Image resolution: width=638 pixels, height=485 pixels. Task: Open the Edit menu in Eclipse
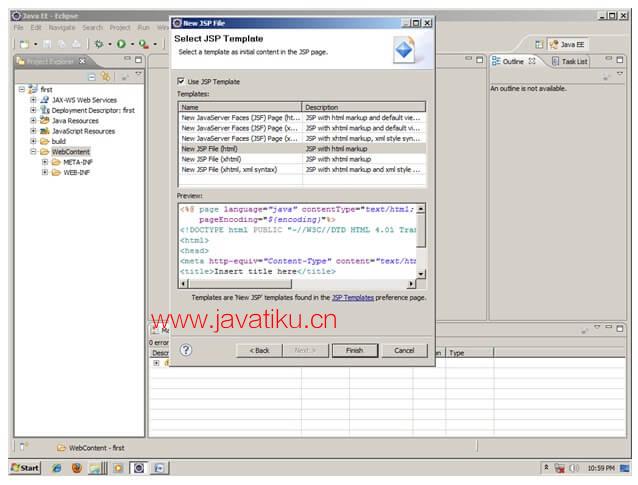point(36,28)
